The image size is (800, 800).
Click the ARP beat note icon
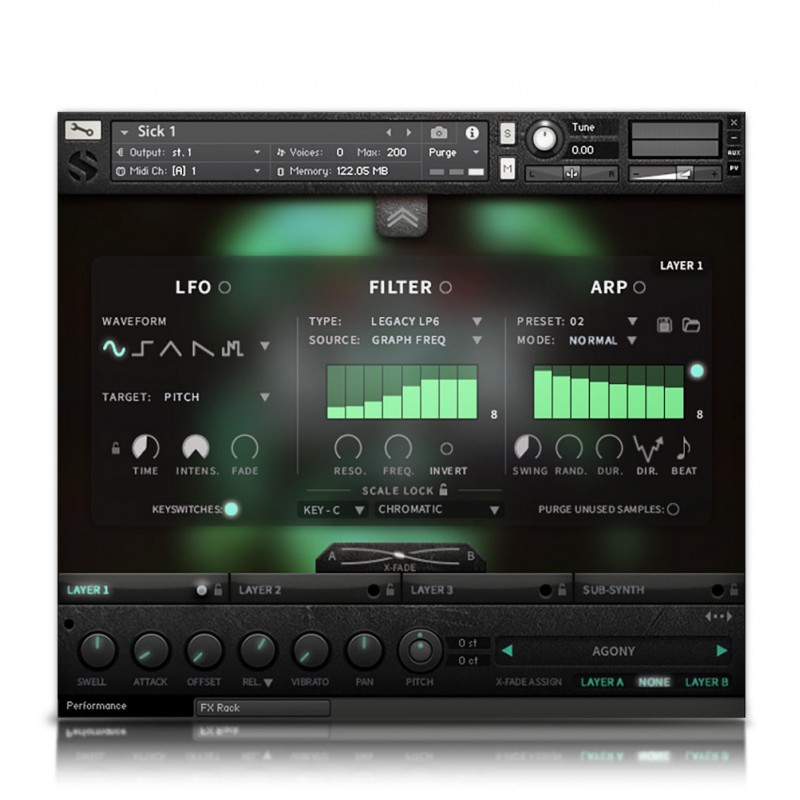pyautogui.click(x=684, y=448)
